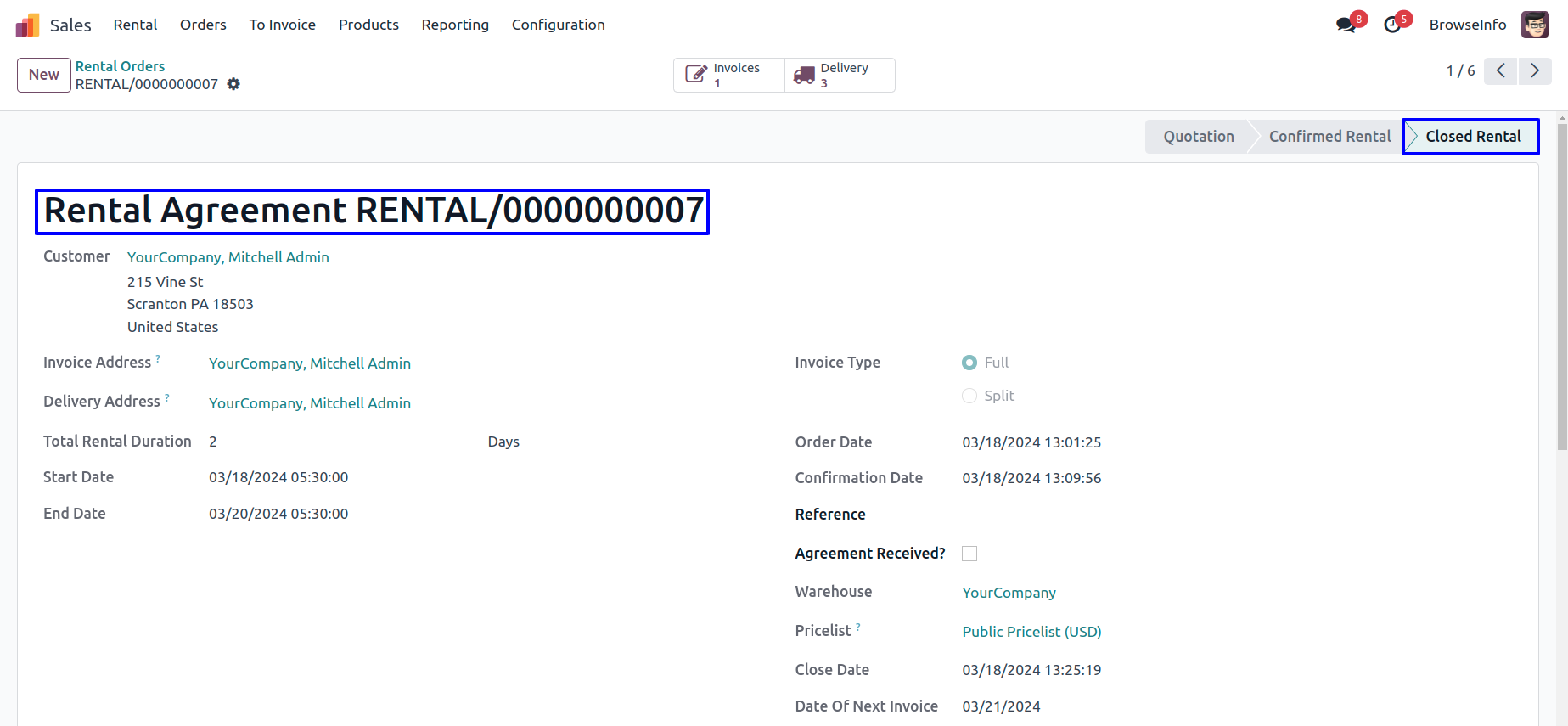This screenshot has height=726, width=1568.
Task: Open the YourCompany warehouse link
Action: (x=1009, y=593)
